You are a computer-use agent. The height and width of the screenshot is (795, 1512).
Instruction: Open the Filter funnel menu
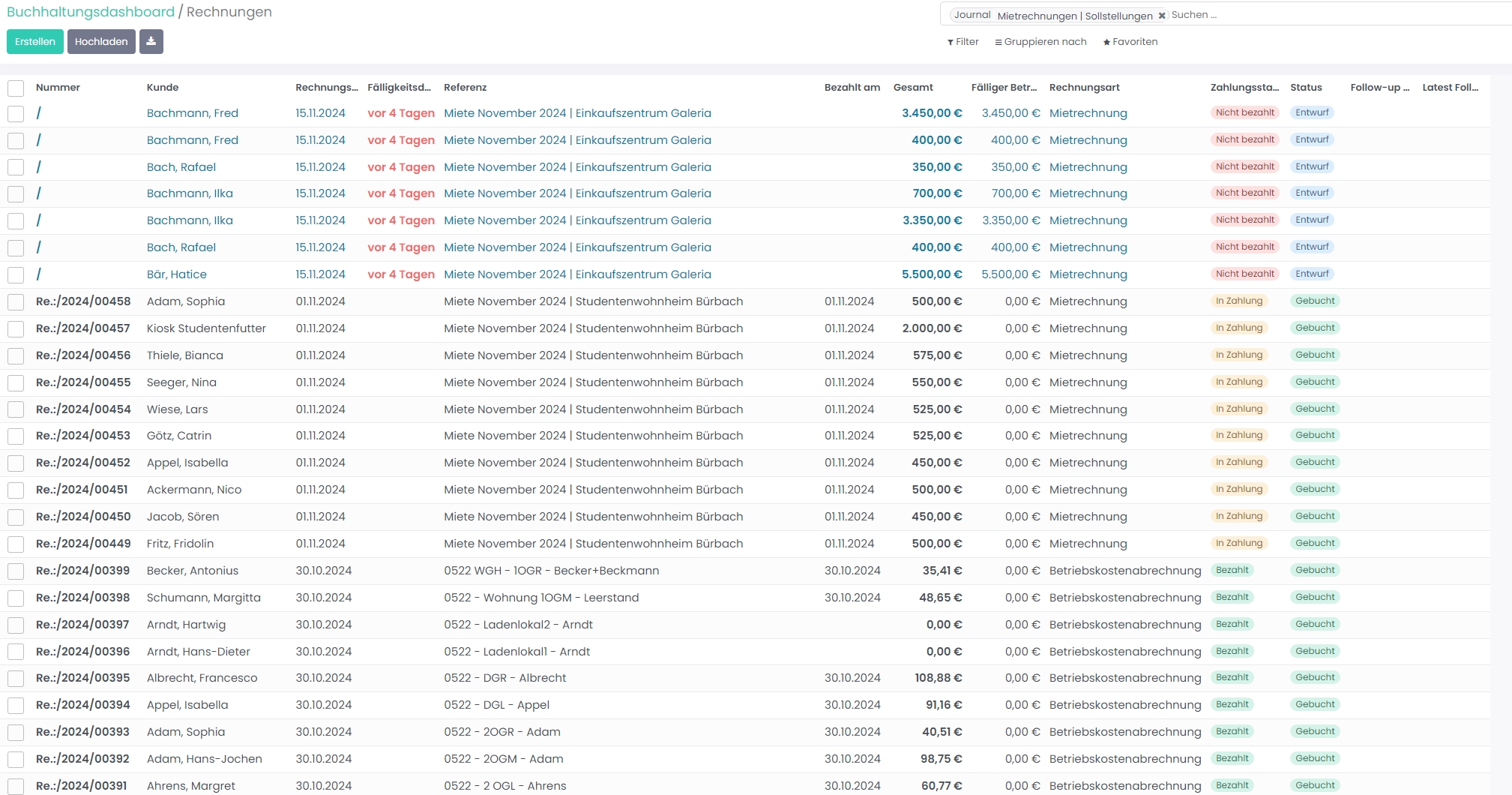(x=963, y=42)
